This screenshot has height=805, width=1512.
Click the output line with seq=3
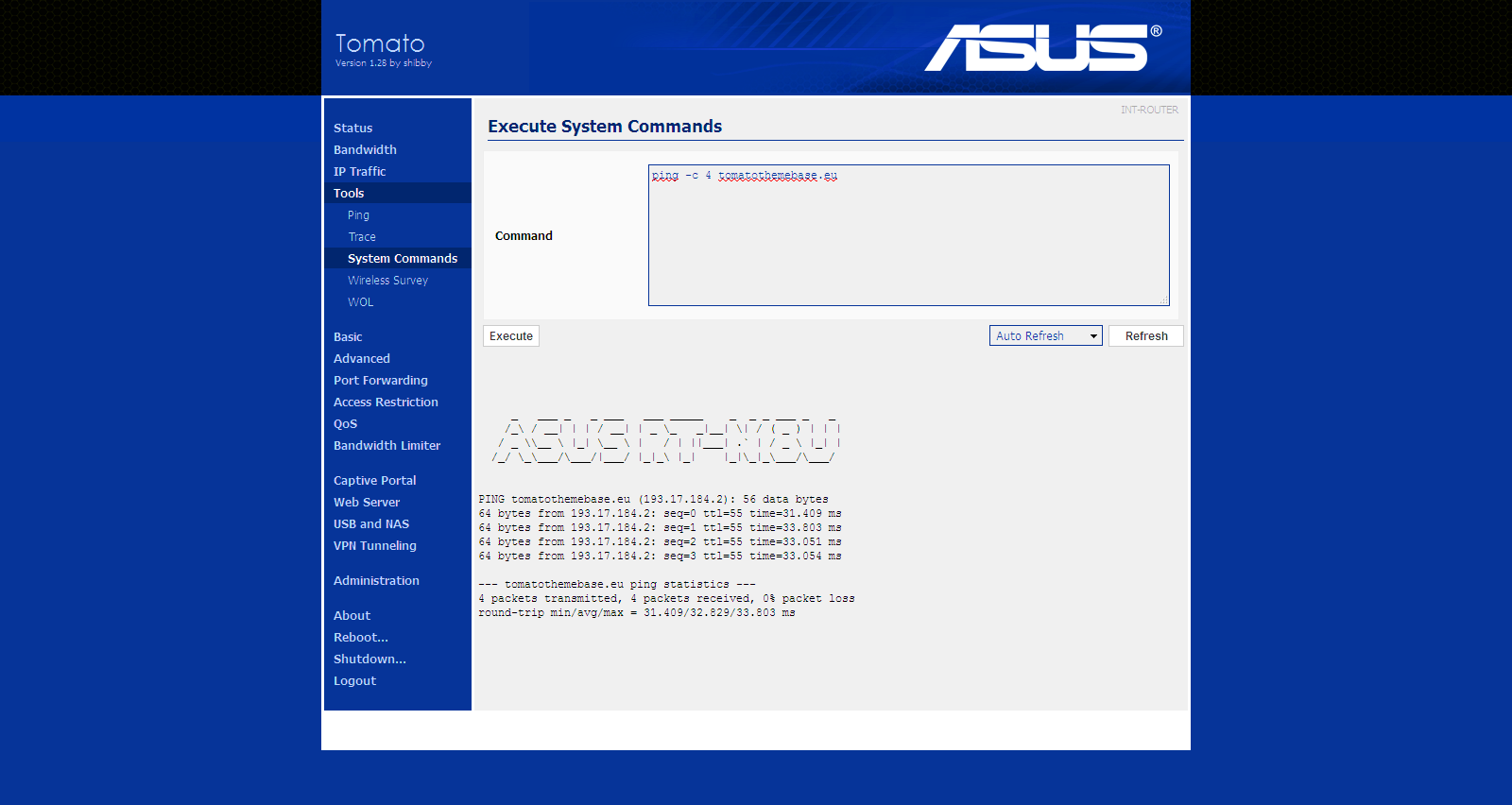tap(660, 556)
